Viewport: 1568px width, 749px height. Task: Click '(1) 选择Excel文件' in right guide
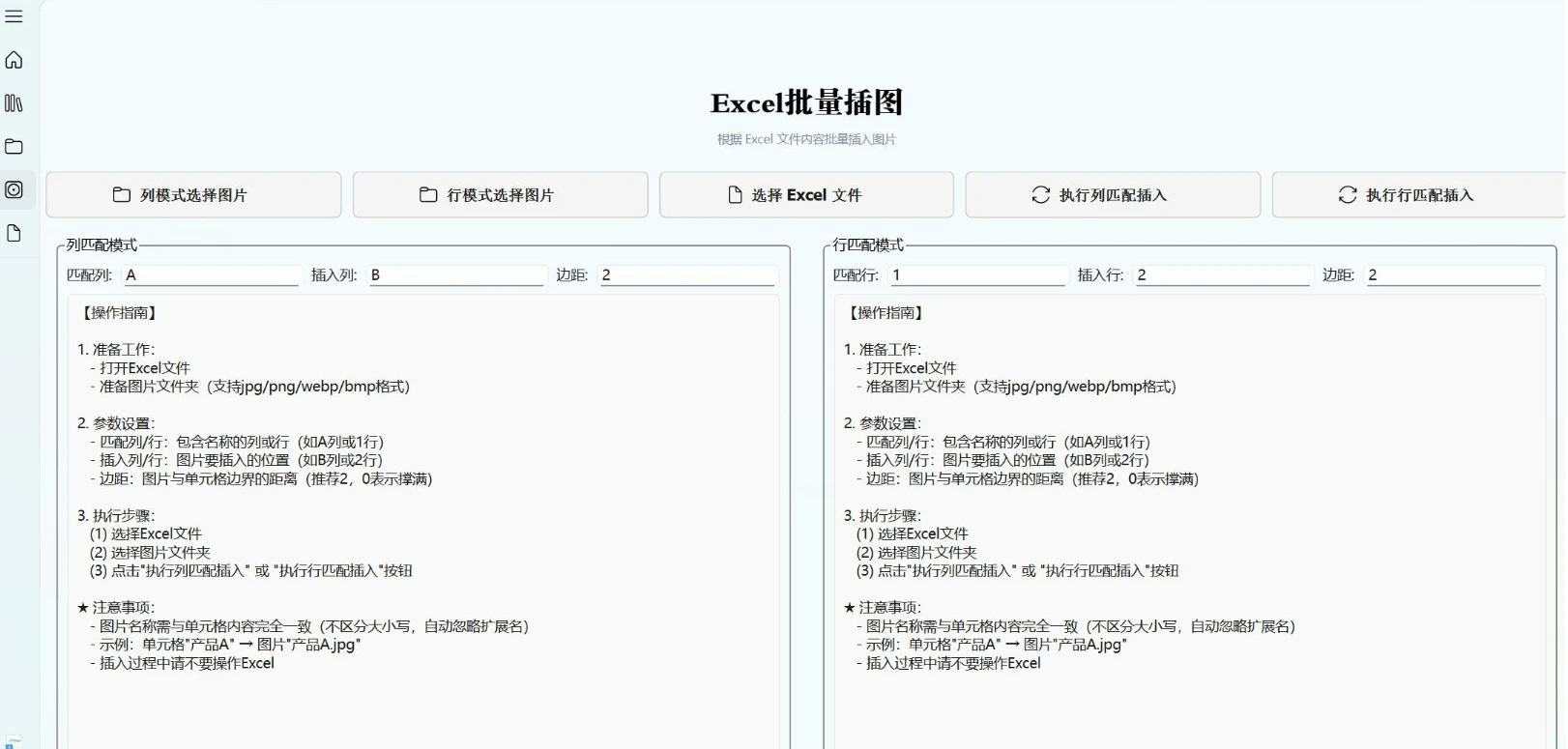click(x=913, y=534)
